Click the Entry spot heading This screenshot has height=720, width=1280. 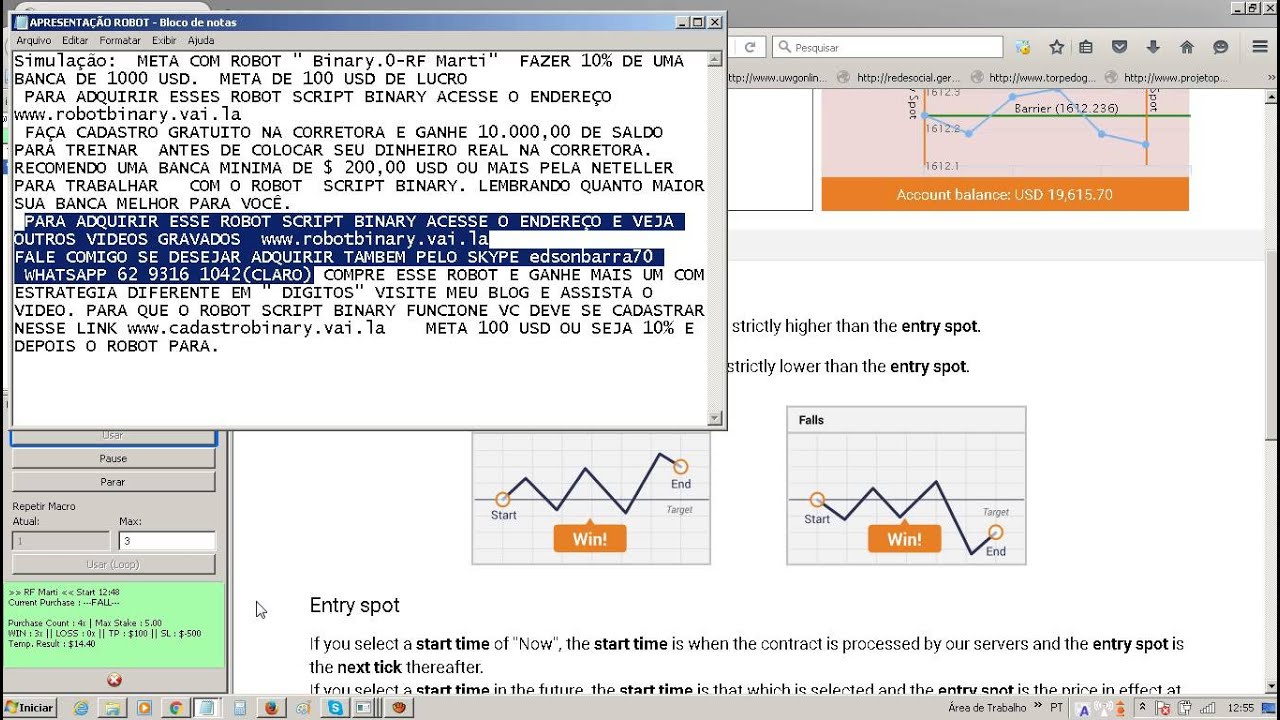354,605
